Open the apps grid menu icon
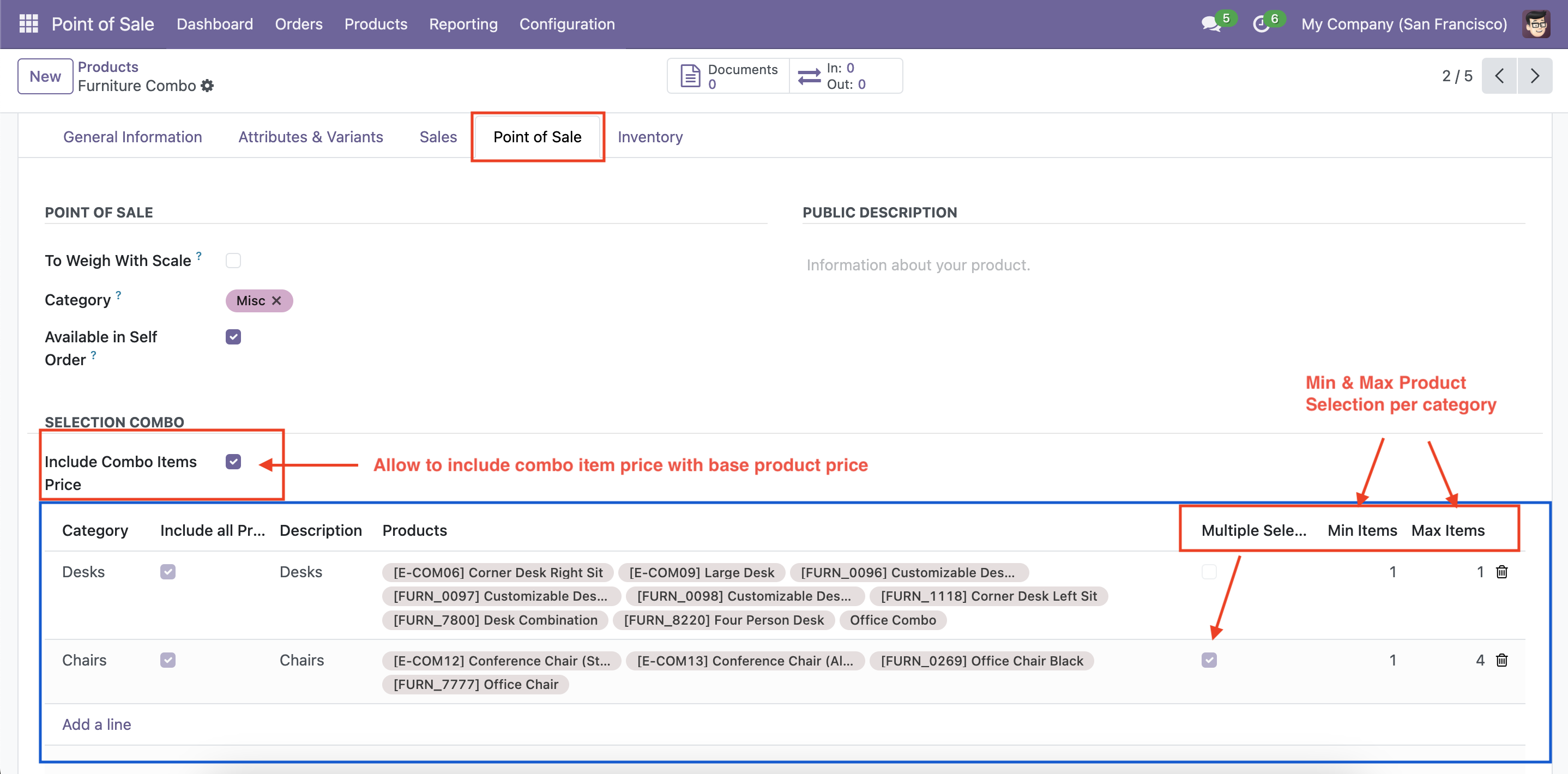 tap(28, 24)
